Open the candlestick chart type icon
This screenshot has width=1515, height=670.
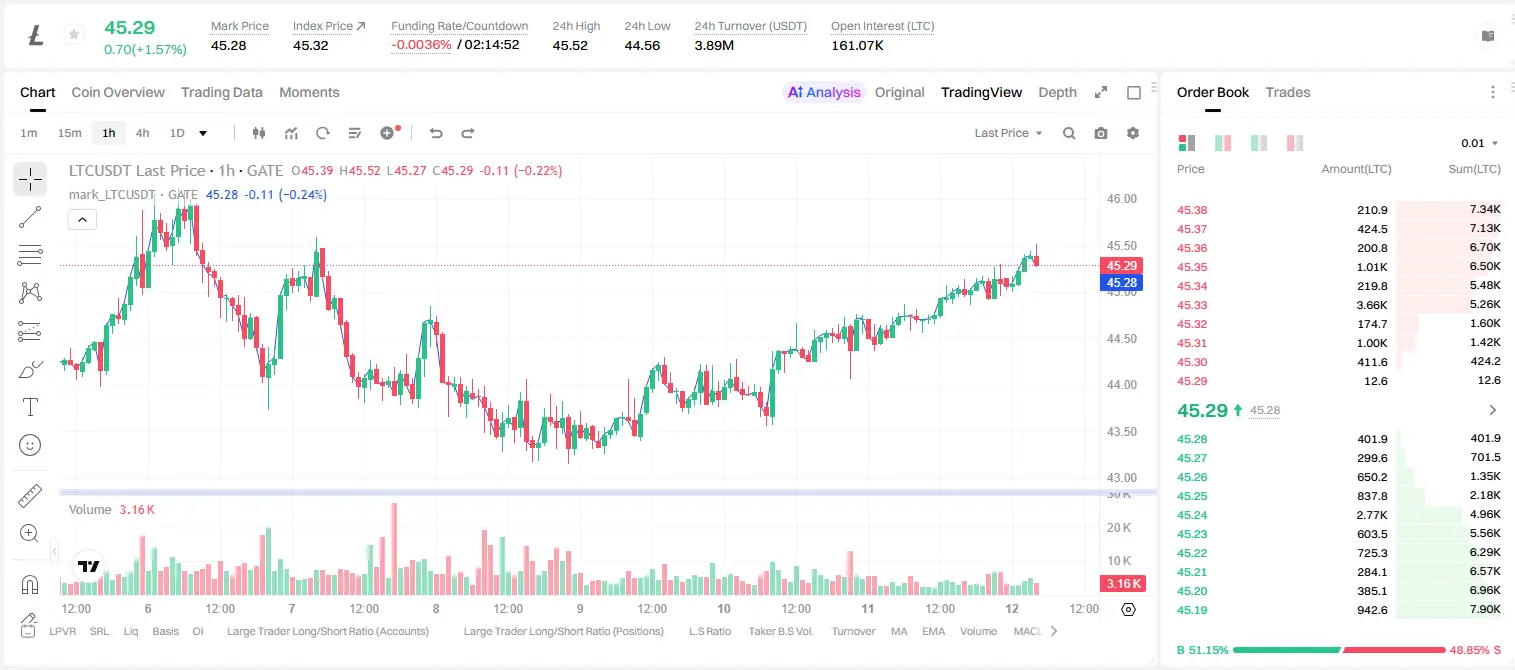click(x=260, y=133)
